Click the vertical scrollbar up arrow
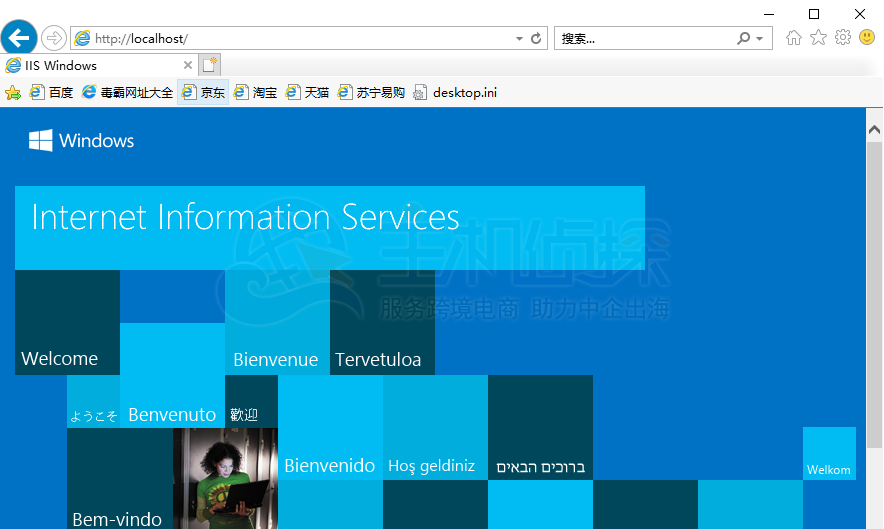 (873, 130)
